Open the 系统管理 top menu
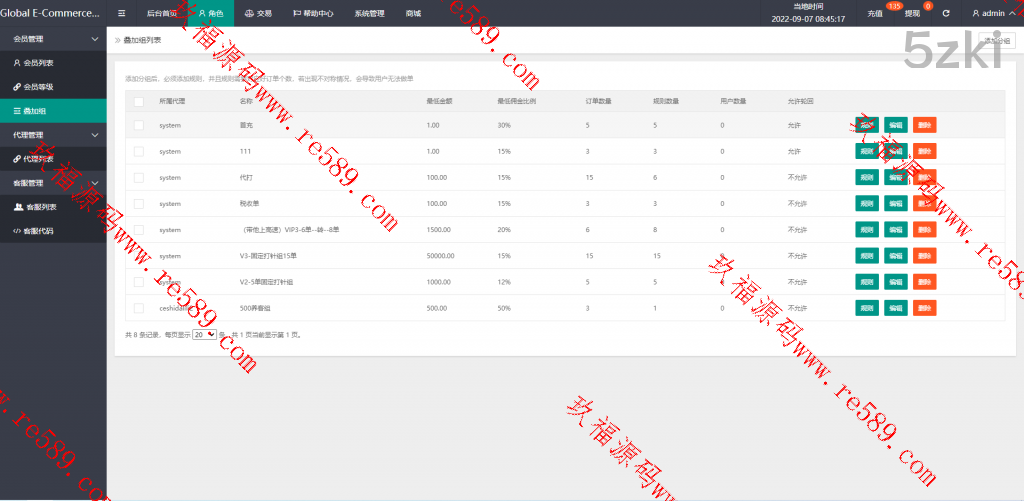This screenshot has width=1024, height=501. 369,14
